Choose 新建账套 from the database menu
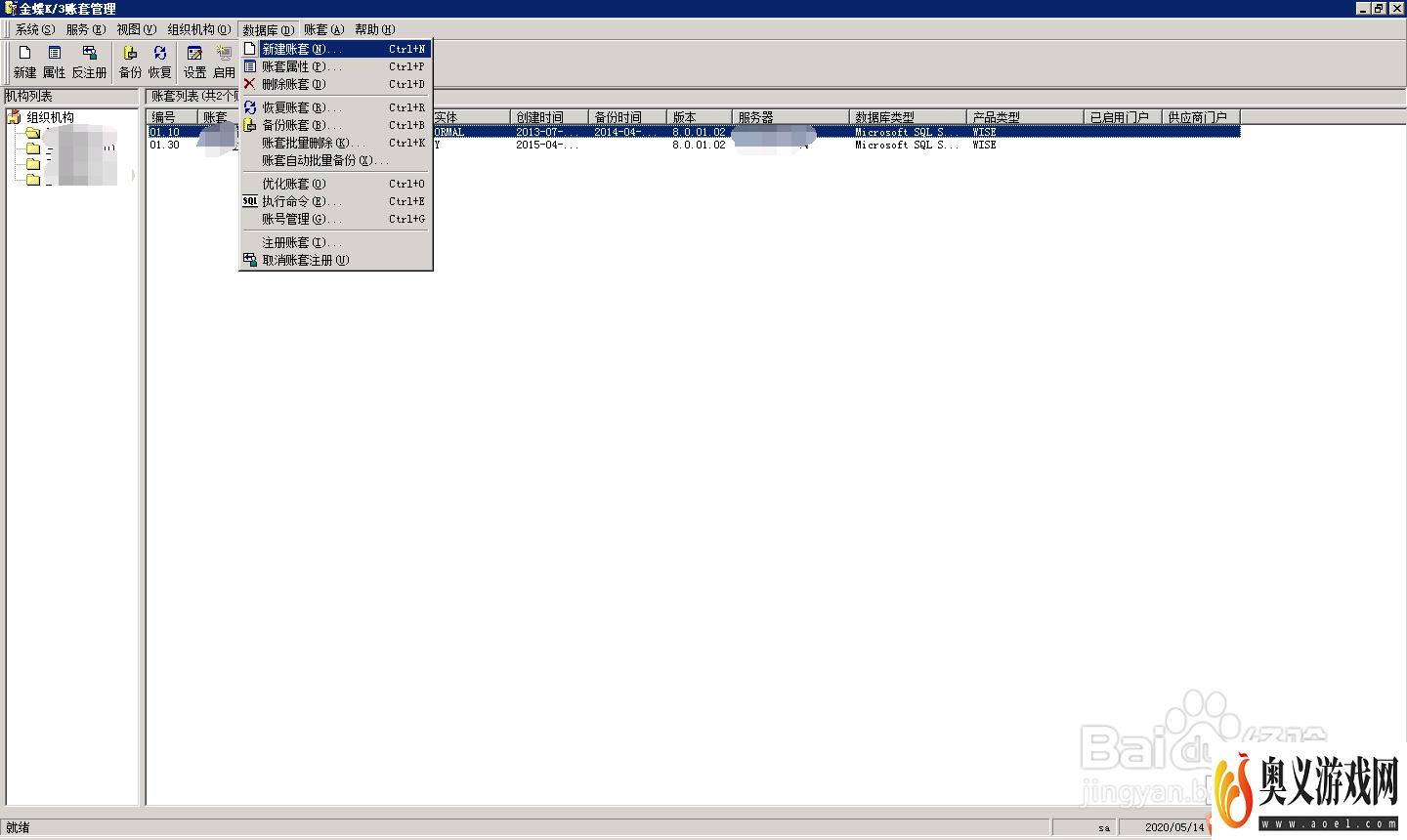The image size is (1407, 840). pyautogui.click(x=335, y=49)
